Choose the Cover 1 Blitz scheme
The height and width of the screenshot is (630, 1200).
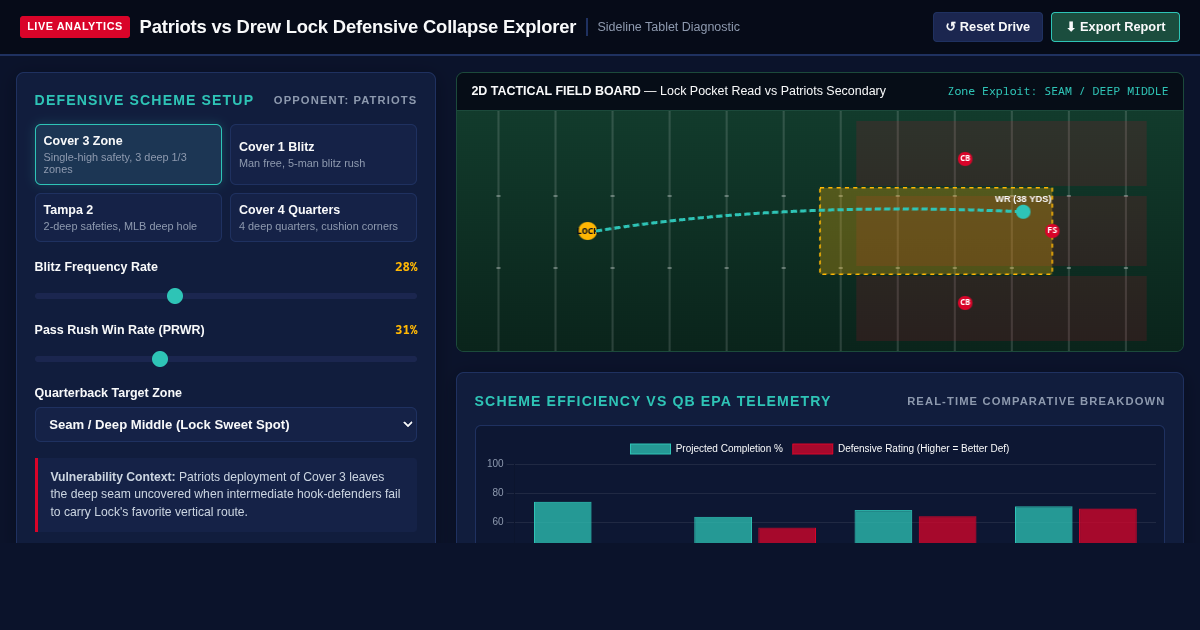[323, 154]
